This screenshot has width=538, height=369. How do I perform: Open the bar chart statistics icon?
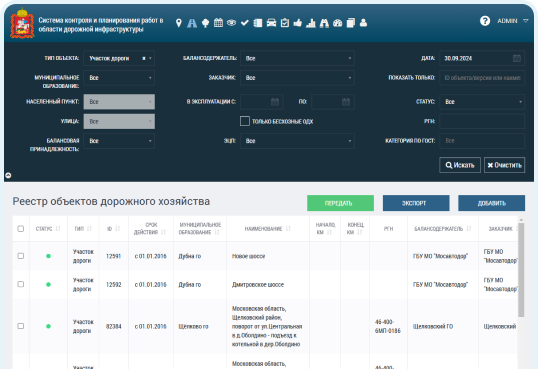311,23
